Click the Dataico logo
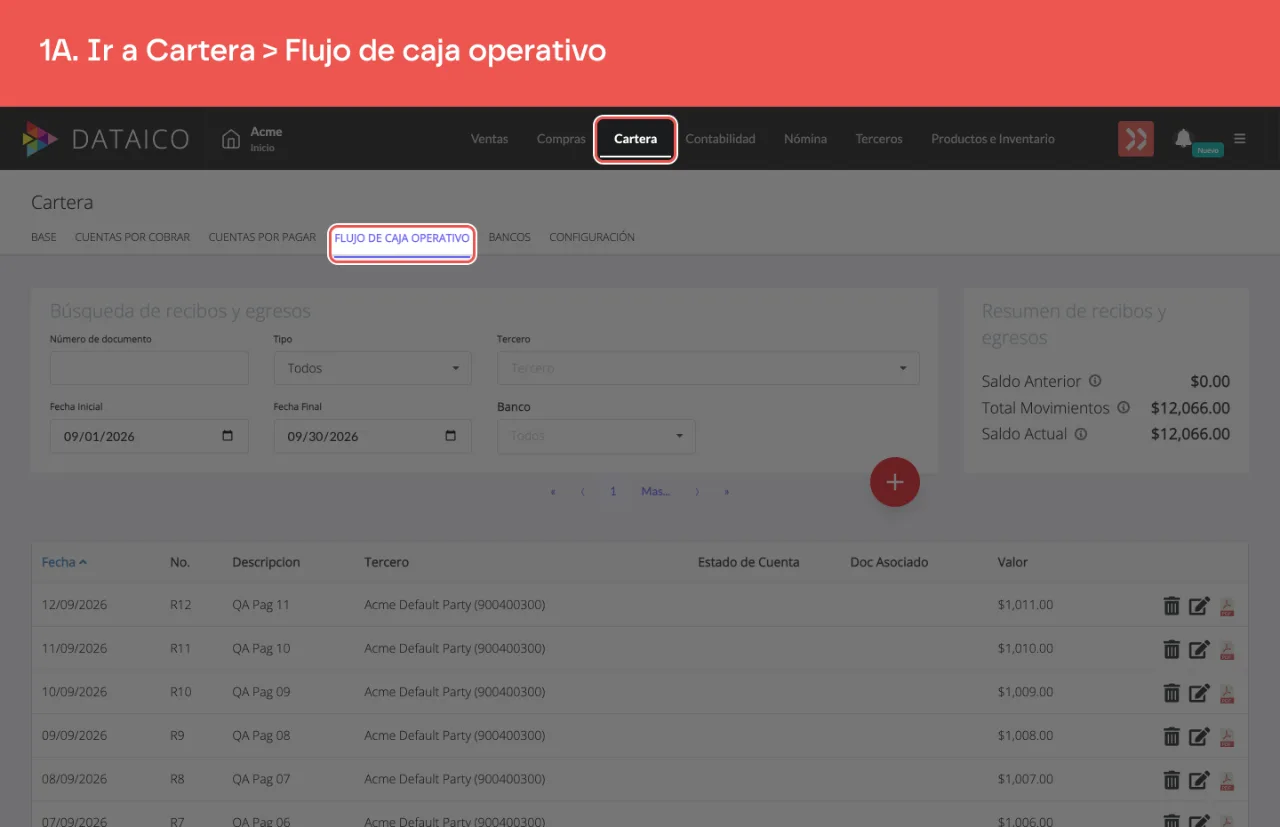1280x827 pixels. (106, 139)
